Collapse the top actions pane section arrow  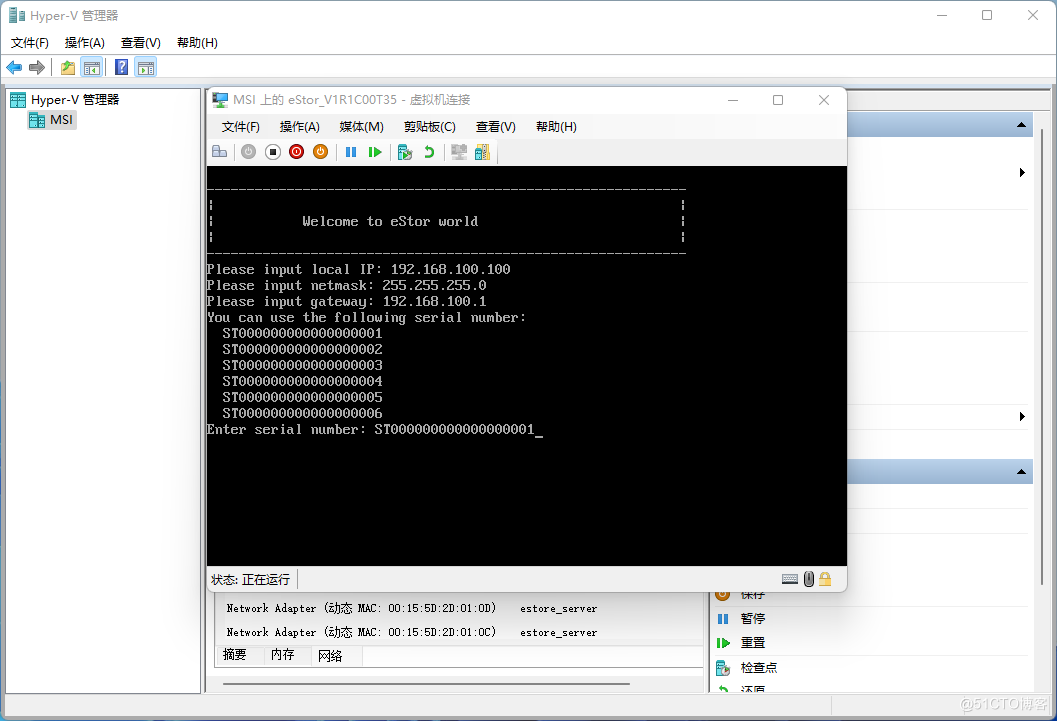point(1021,125)
